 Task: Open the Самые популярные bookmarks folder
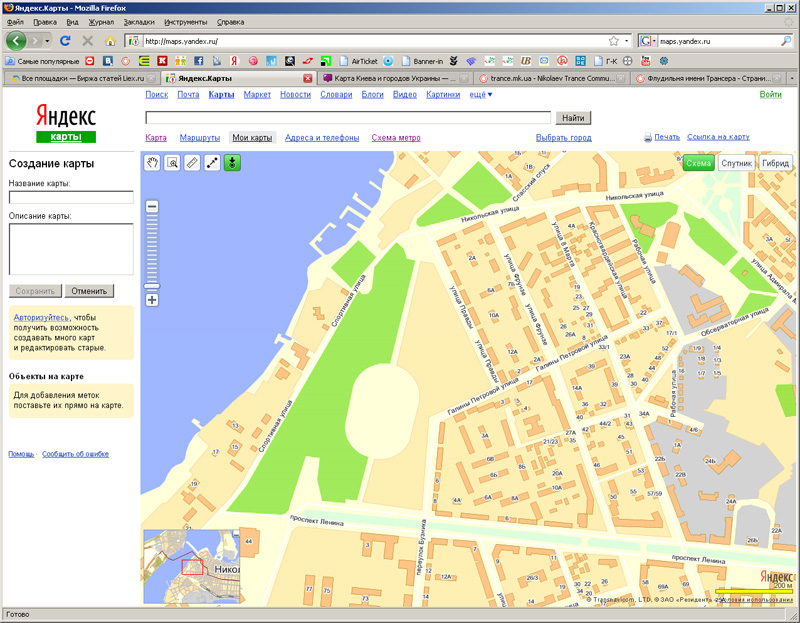(x=42, y=61)
